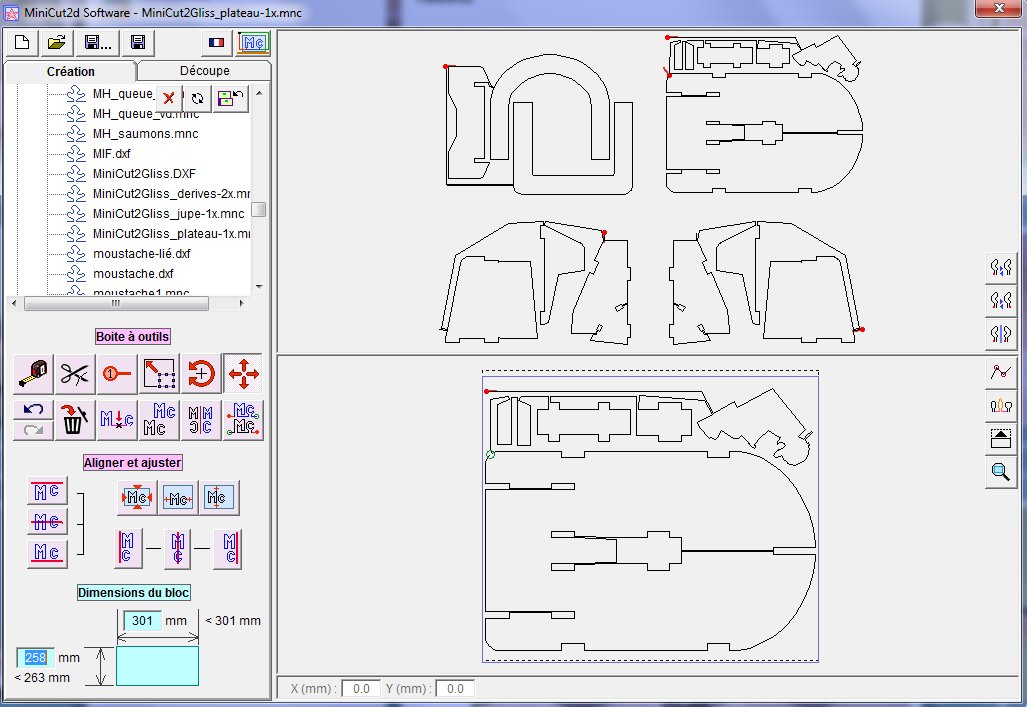Switch to the Création tab
Viewport: 1027px width, 707px height.
pyautogui.click(x=71, y=71)
